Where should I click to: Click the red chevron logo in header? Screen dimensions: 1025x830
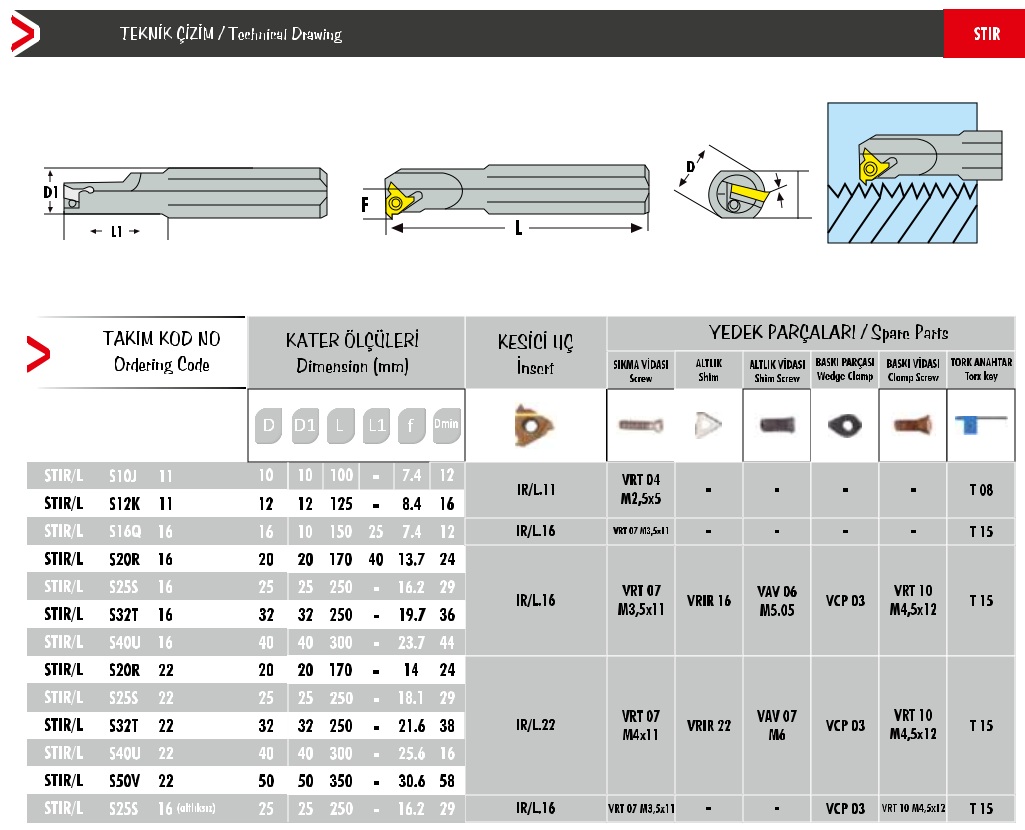25,33
